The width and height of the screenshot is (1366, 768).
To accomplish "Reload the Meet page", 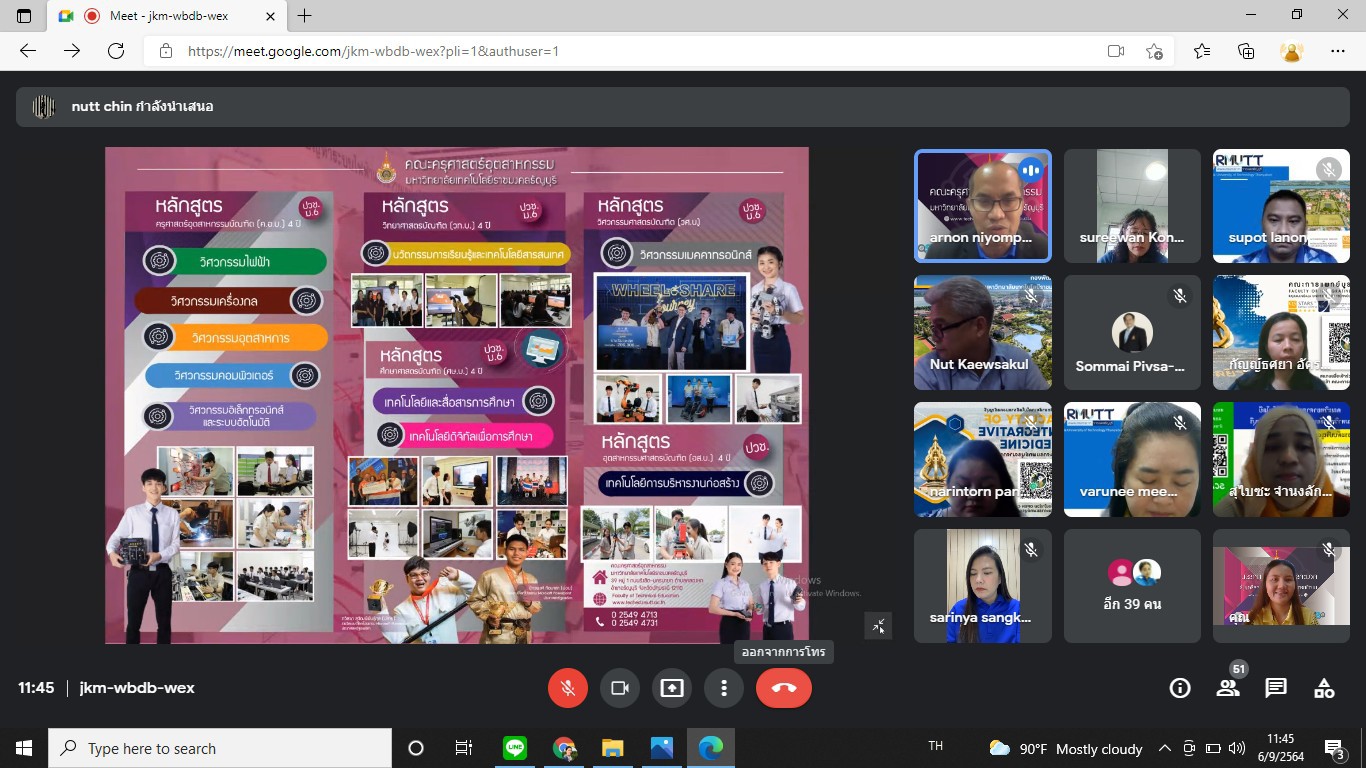I will [116, 51].
